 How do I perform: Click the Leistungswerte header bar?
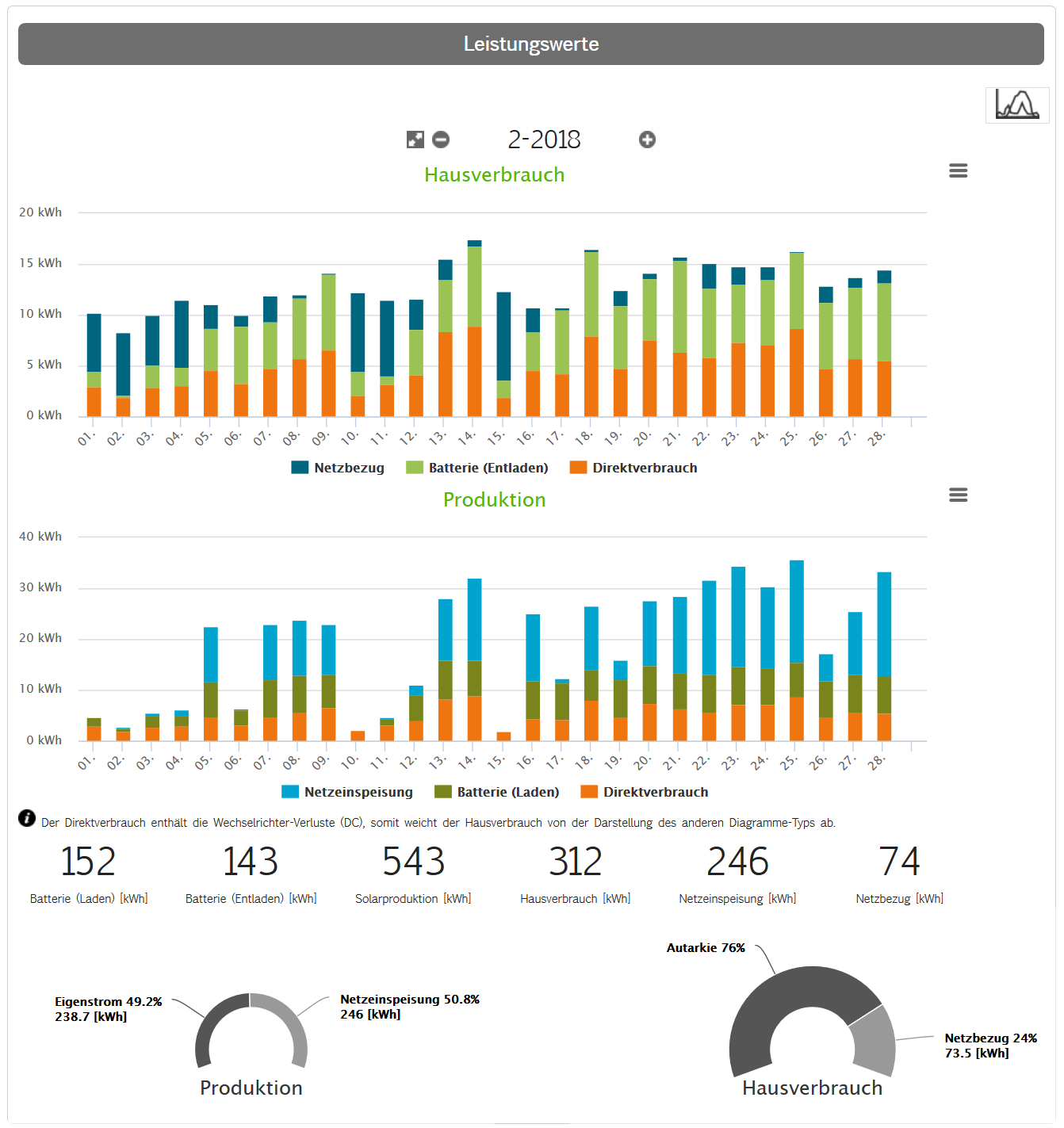(531, 44)
